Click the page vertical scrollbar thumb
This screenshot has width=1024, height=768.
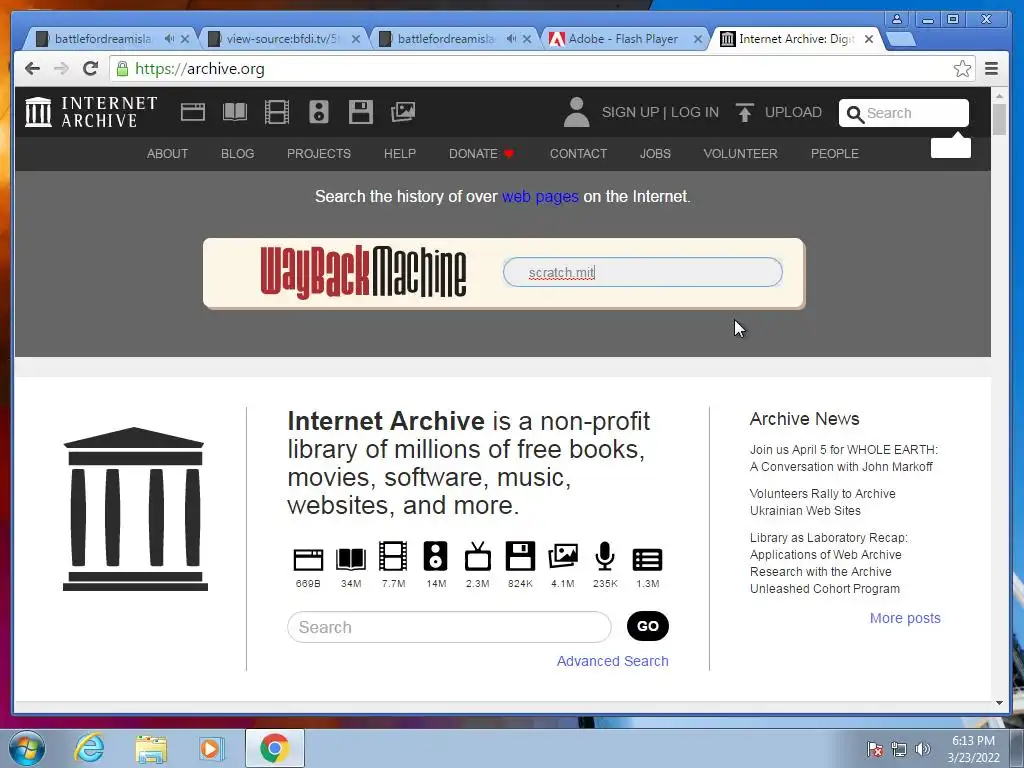[x=999, y=119]
